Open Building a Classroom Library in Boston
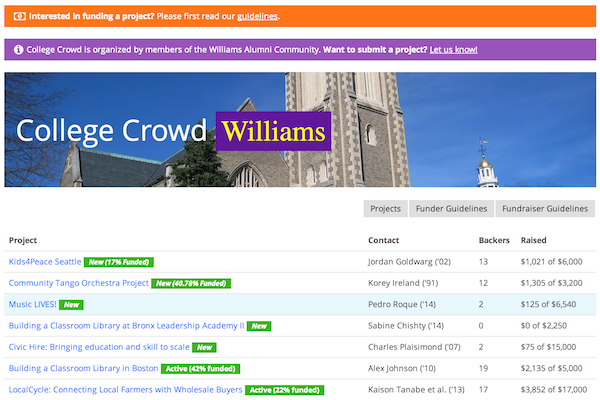The height and width of the screenshot is (400, 600). [83, 368]
